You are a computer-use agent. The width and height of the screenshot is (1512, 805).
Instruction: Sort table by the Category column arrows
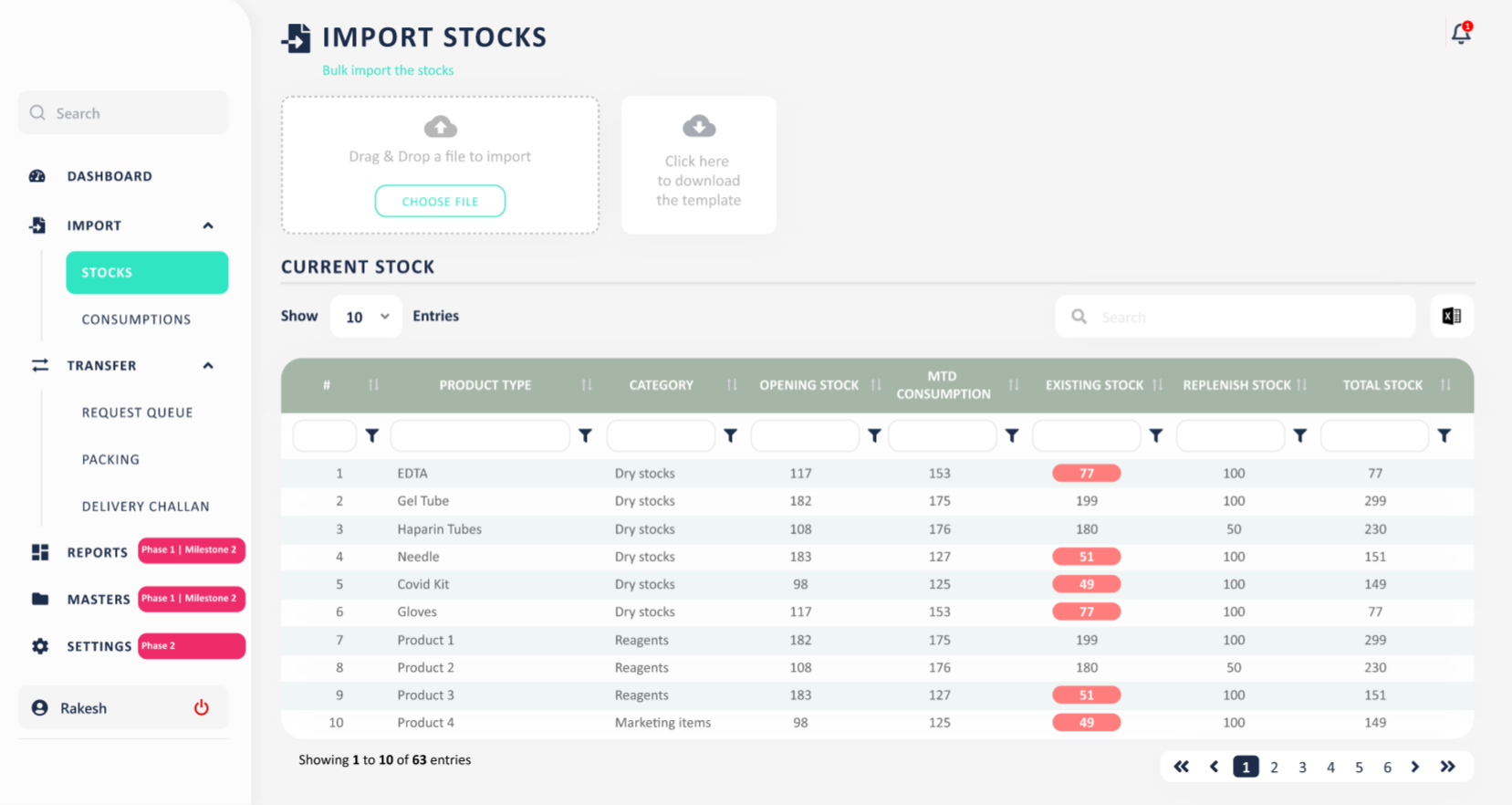point(732,385)
